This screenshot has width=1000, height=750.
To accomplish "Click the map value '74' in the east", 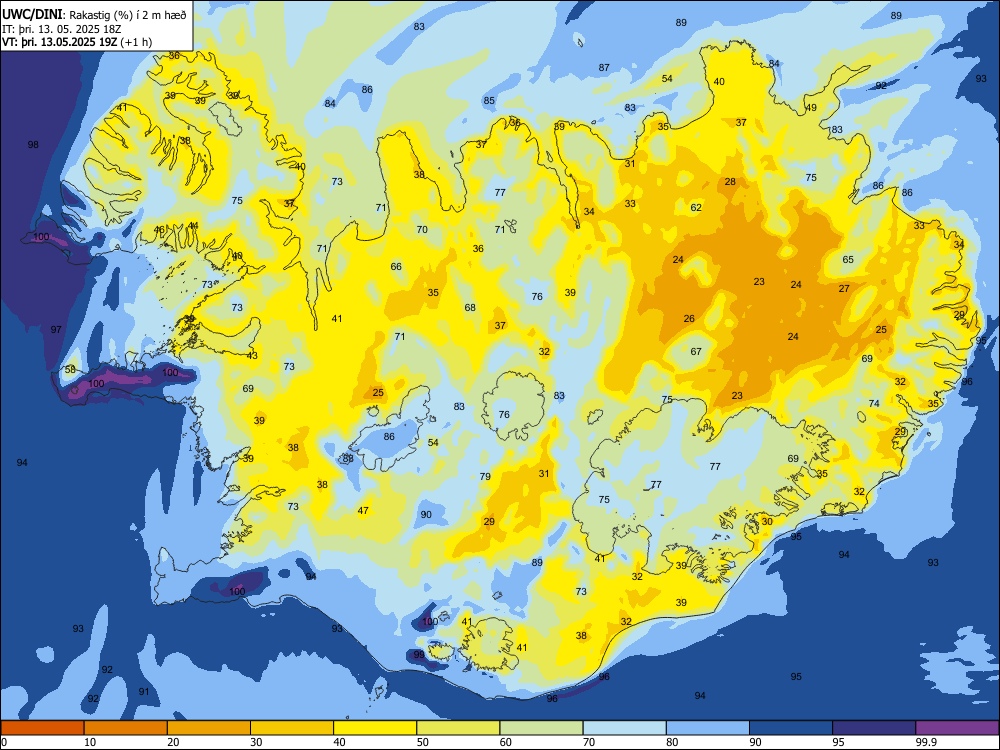I will (874, 404).
